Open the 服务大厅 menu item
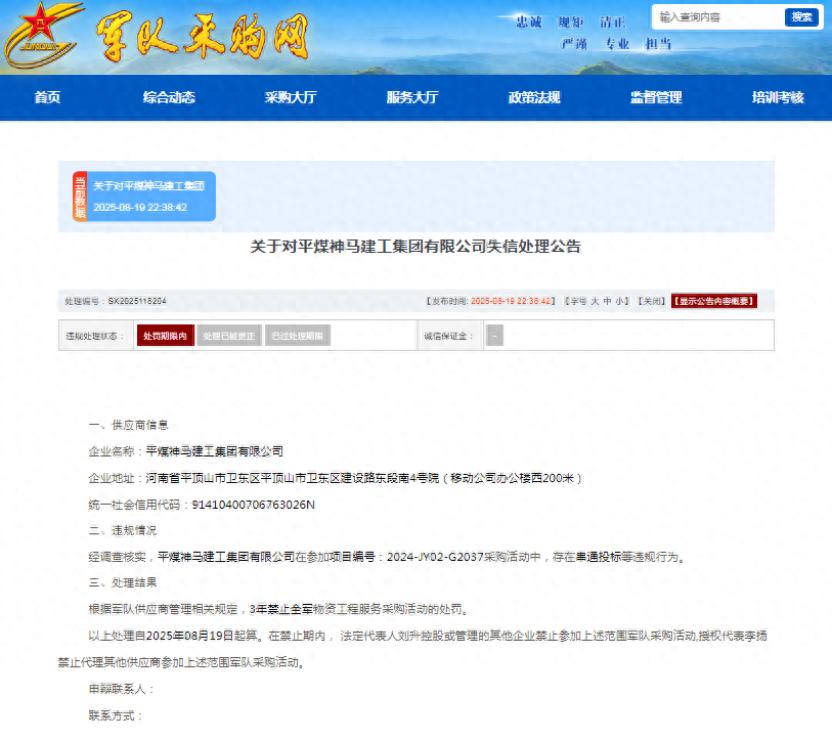 (x=412, y=98)
